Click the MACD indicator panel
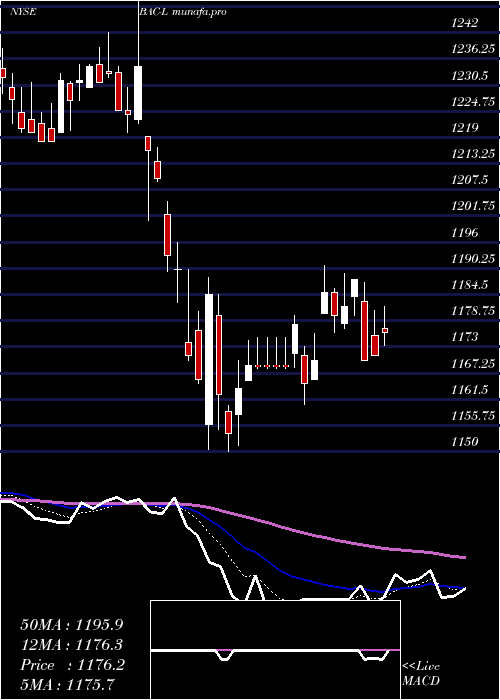 pos(275,650)
